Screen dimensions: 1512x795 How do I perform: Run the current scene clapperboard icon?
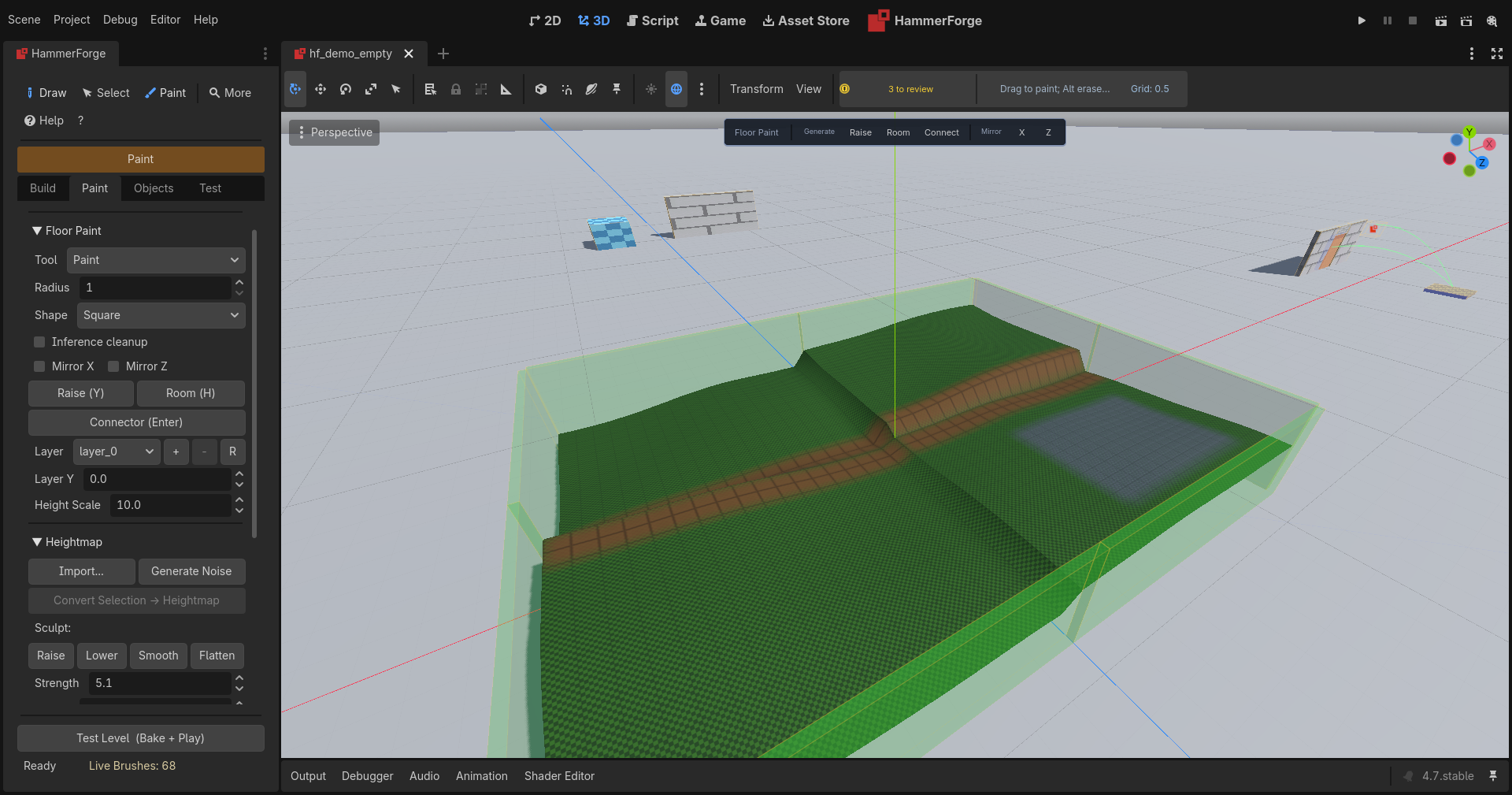click(1441, 20)
